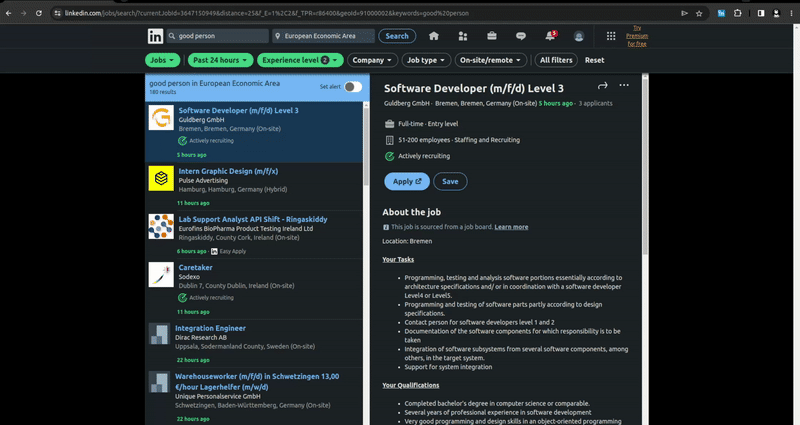800x425 pixels.
Task: Click the browser address bar URL
Action: click(x=266, y=13)
